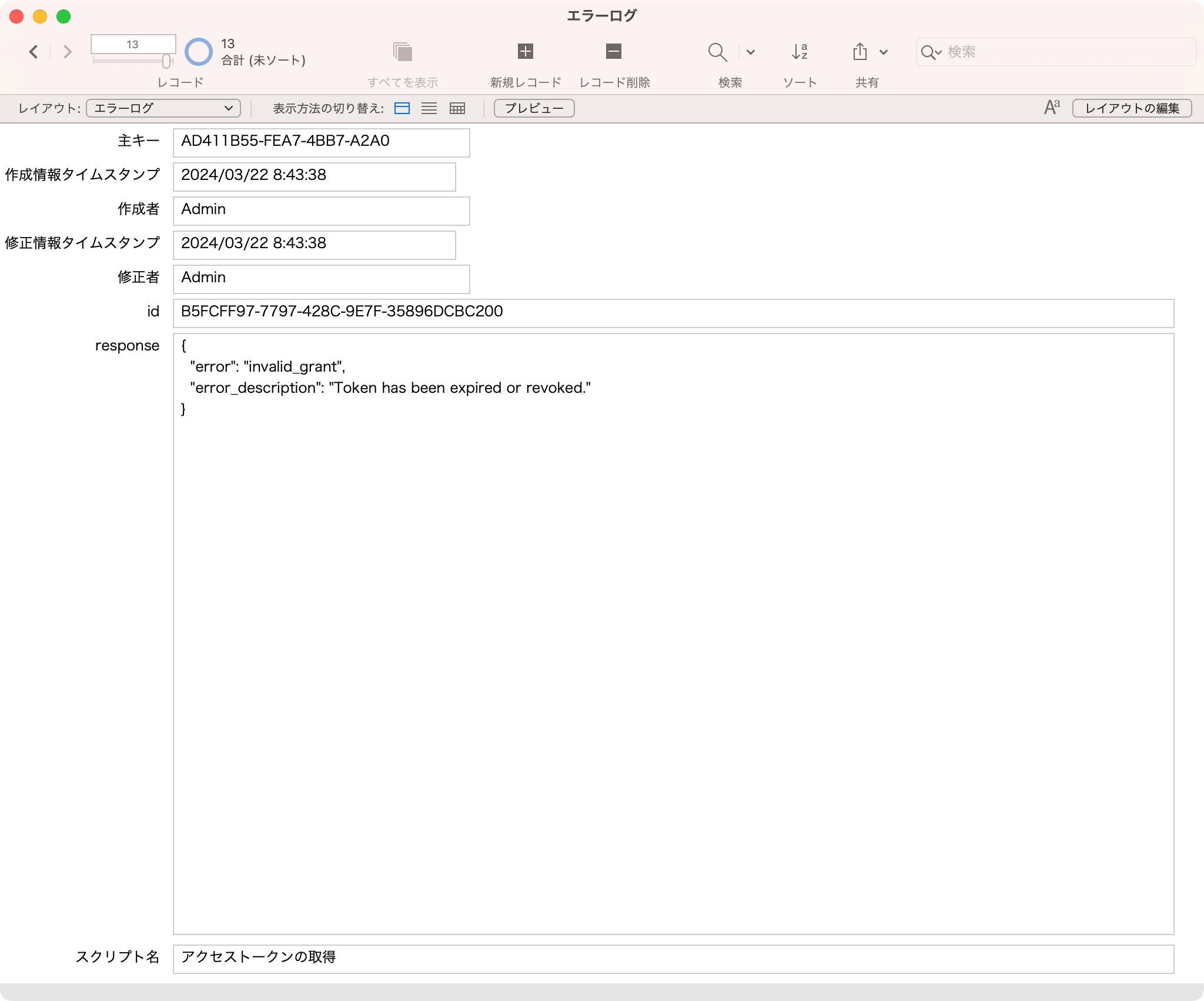Click the 作成者 field containing Admin
Screen dimensions: 1204x1001
pyautogui.click(x=322, y=211)
